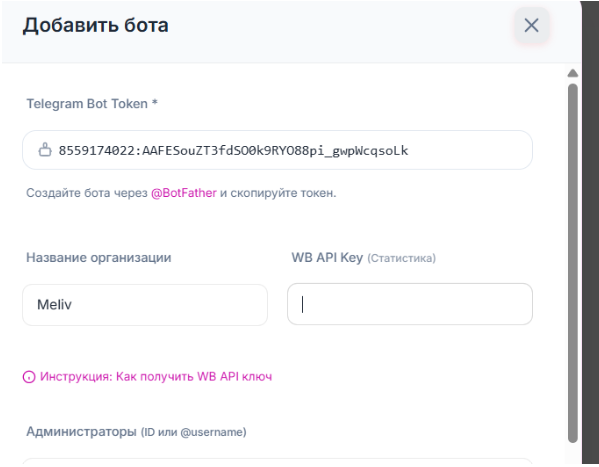Click the Telegram Bot Token input field
599x467 pixels.
277,150
